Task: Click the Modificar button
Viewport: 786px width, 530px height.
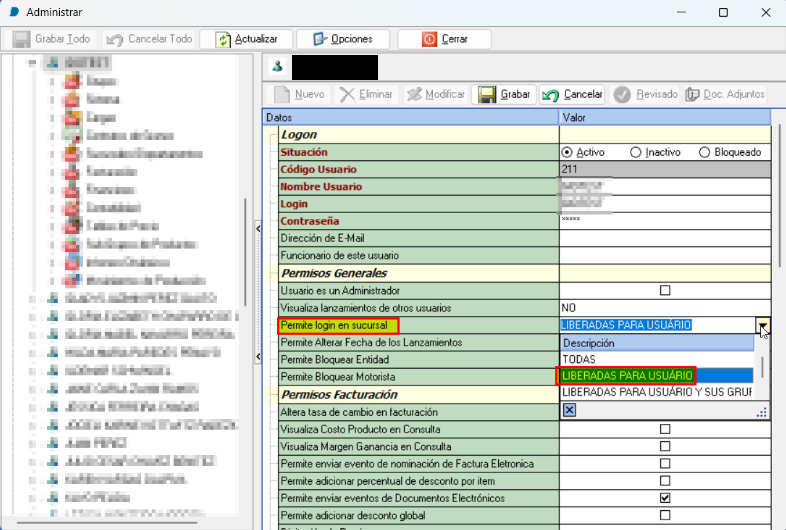Action: click(436, 94)
